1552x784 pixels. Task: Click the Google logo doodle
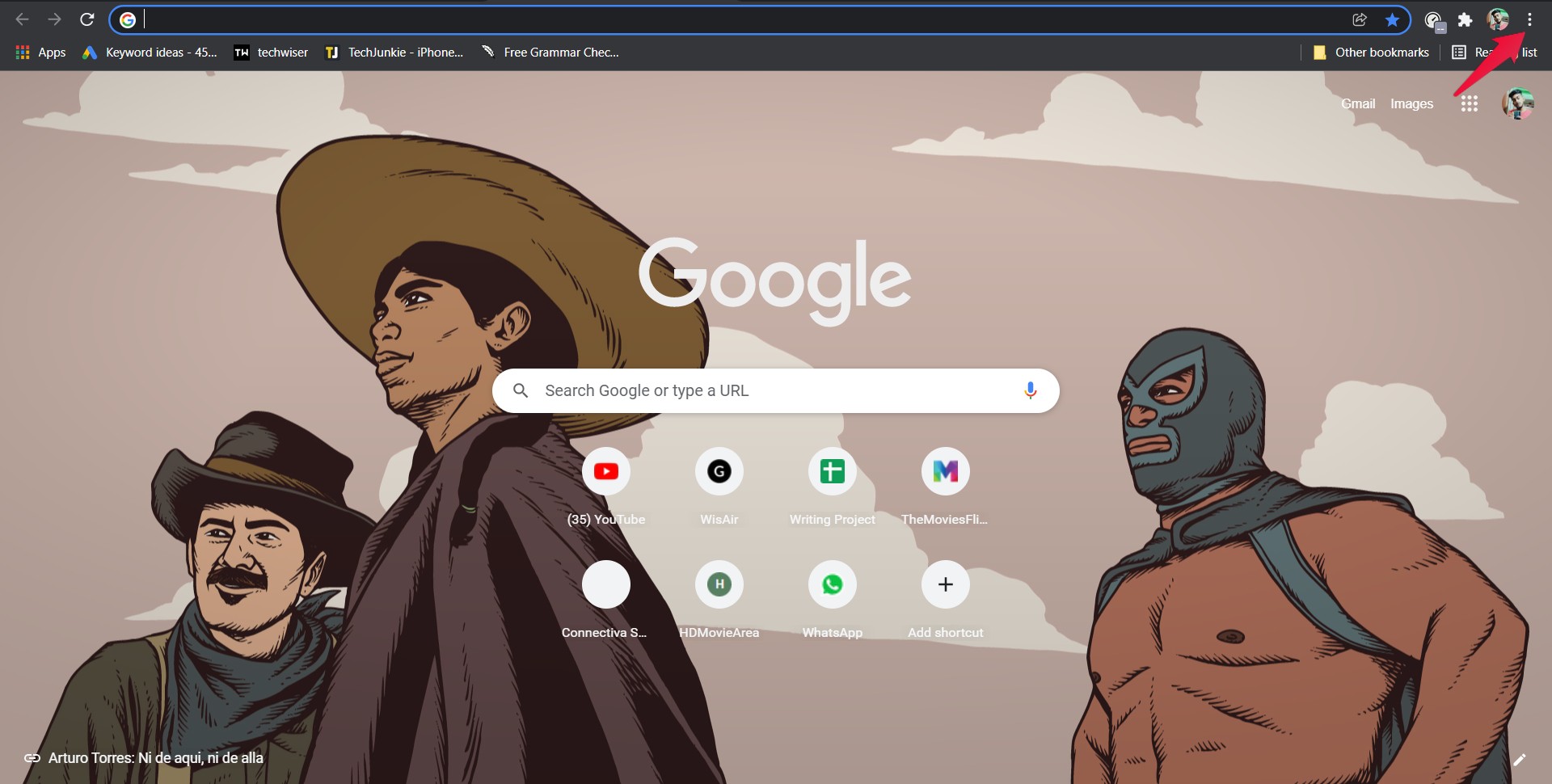(x=775, y=280)
